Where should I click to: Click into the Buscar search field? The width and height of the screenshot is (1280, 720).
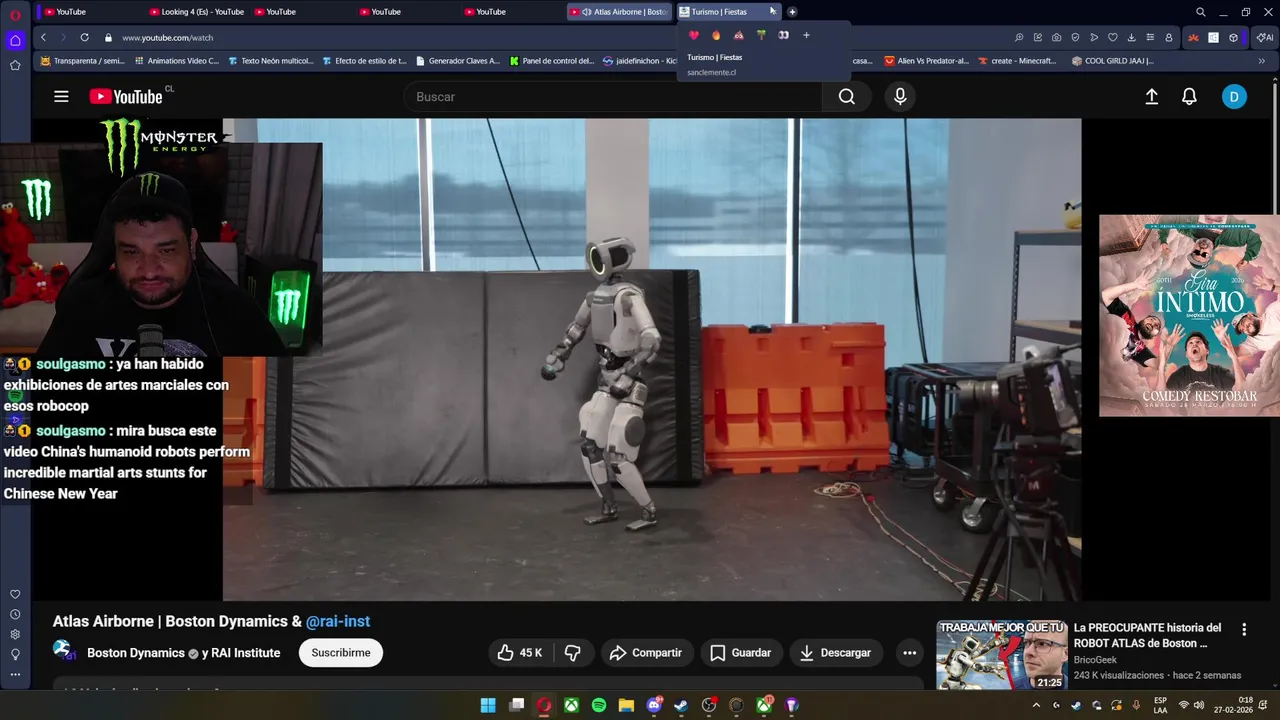click(x=613, y=97)
